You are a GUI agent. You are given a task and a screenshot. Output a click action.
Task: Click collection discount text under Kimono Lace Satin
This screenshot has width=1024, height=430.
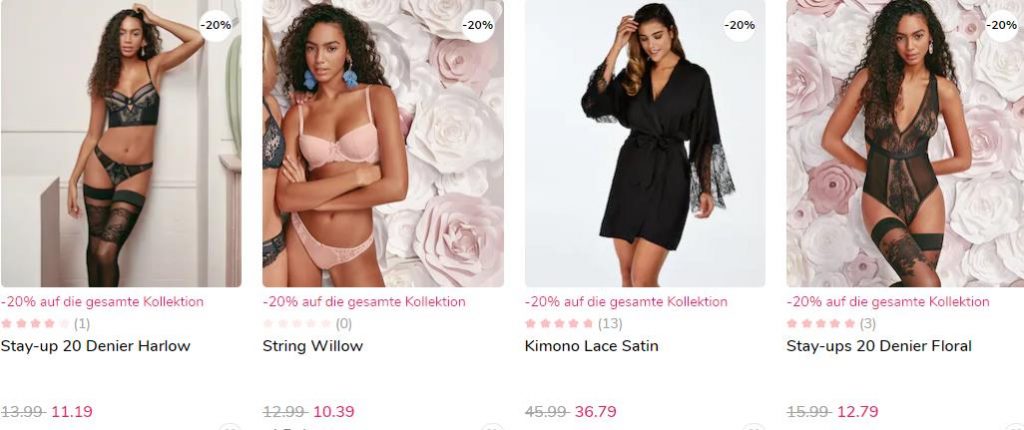pos(626,302)
